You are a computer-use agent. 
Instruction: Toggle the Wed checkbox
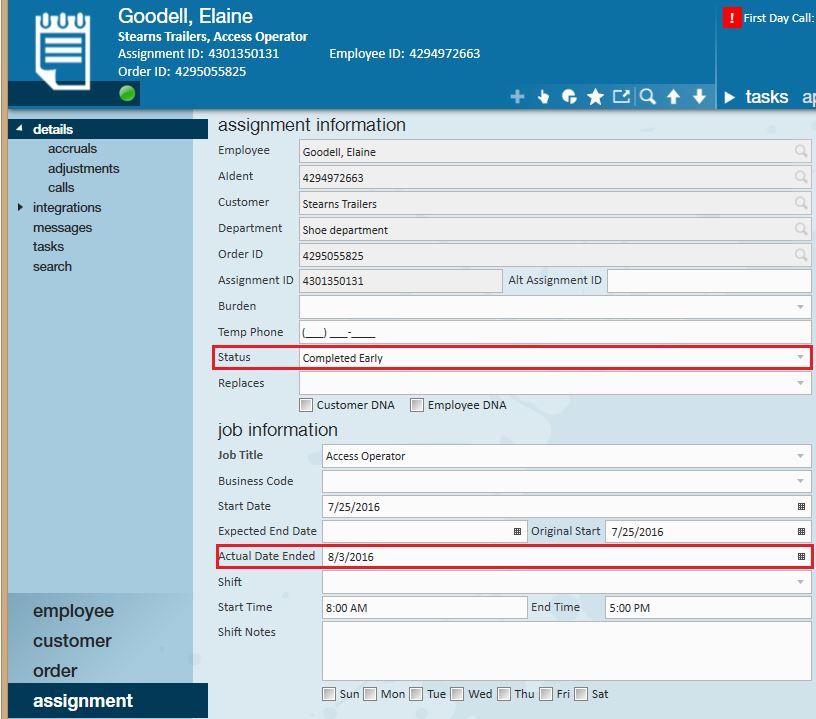point(457,694)
